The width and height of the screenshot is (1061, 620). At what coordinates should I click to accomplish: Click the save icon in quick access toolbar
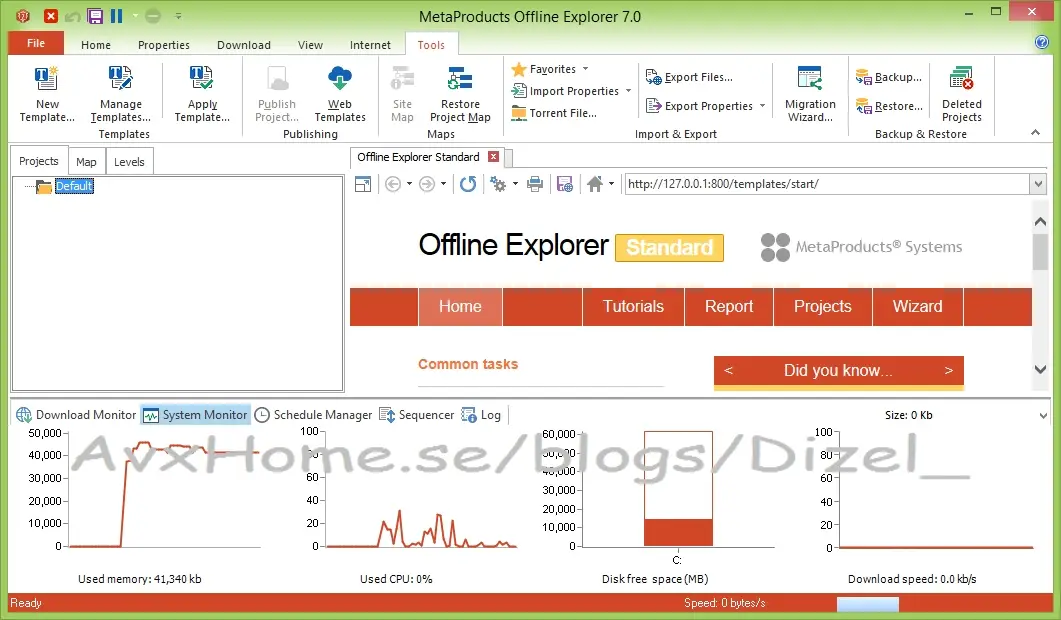[95, 16]
